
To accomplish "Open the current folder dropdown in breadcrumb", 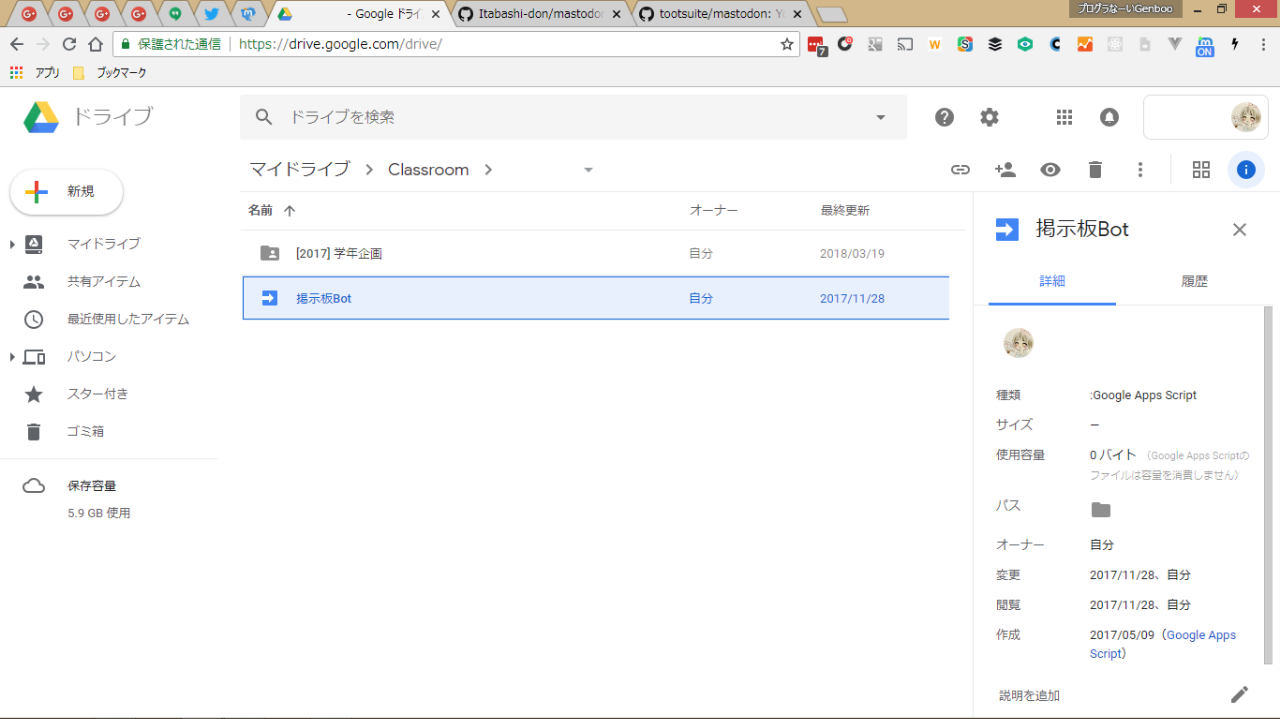I will (x=588, y=170).
